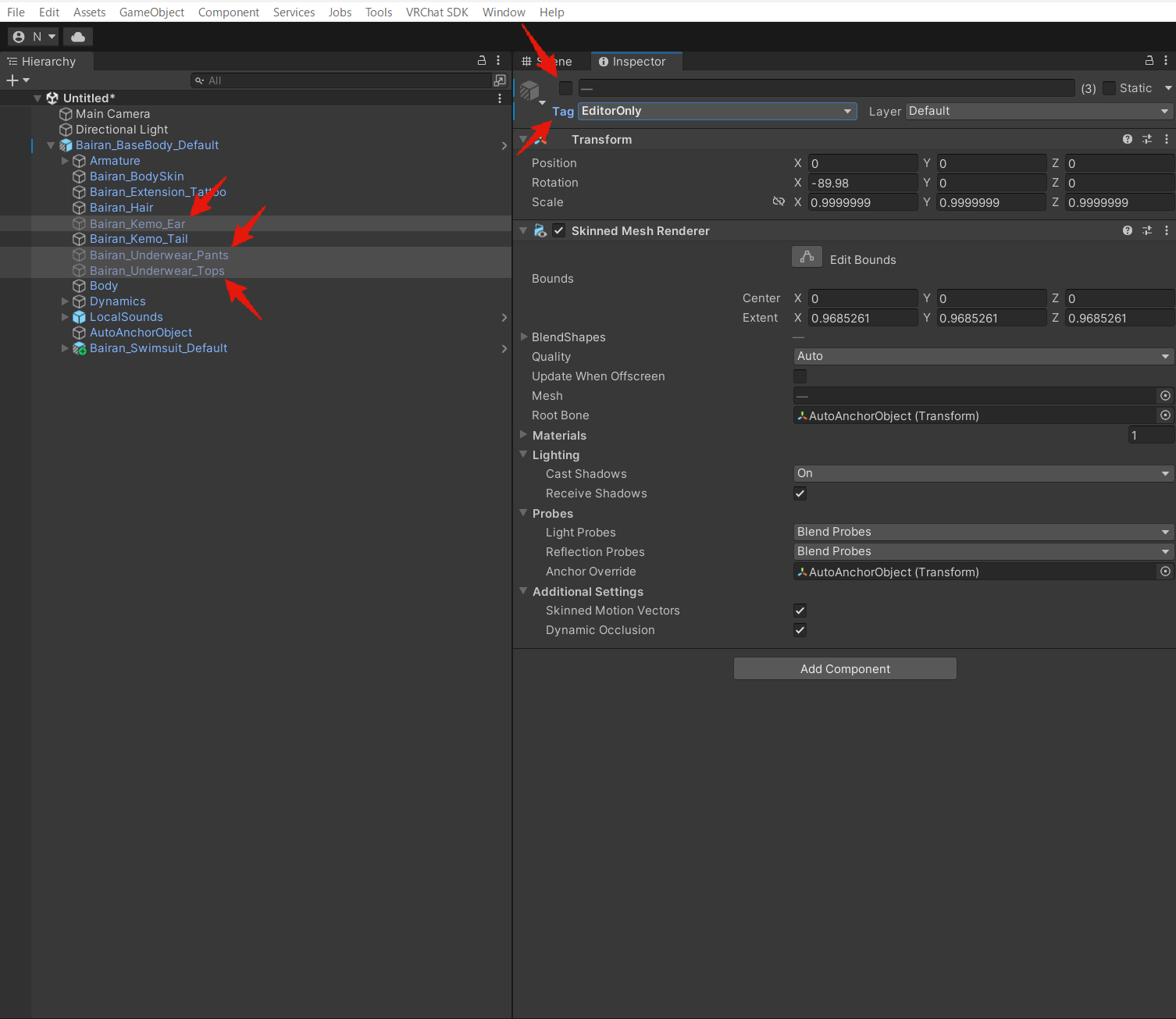Click the Extent X value field
This screenshot has width=1176, height=1019.
coord(863,318)
